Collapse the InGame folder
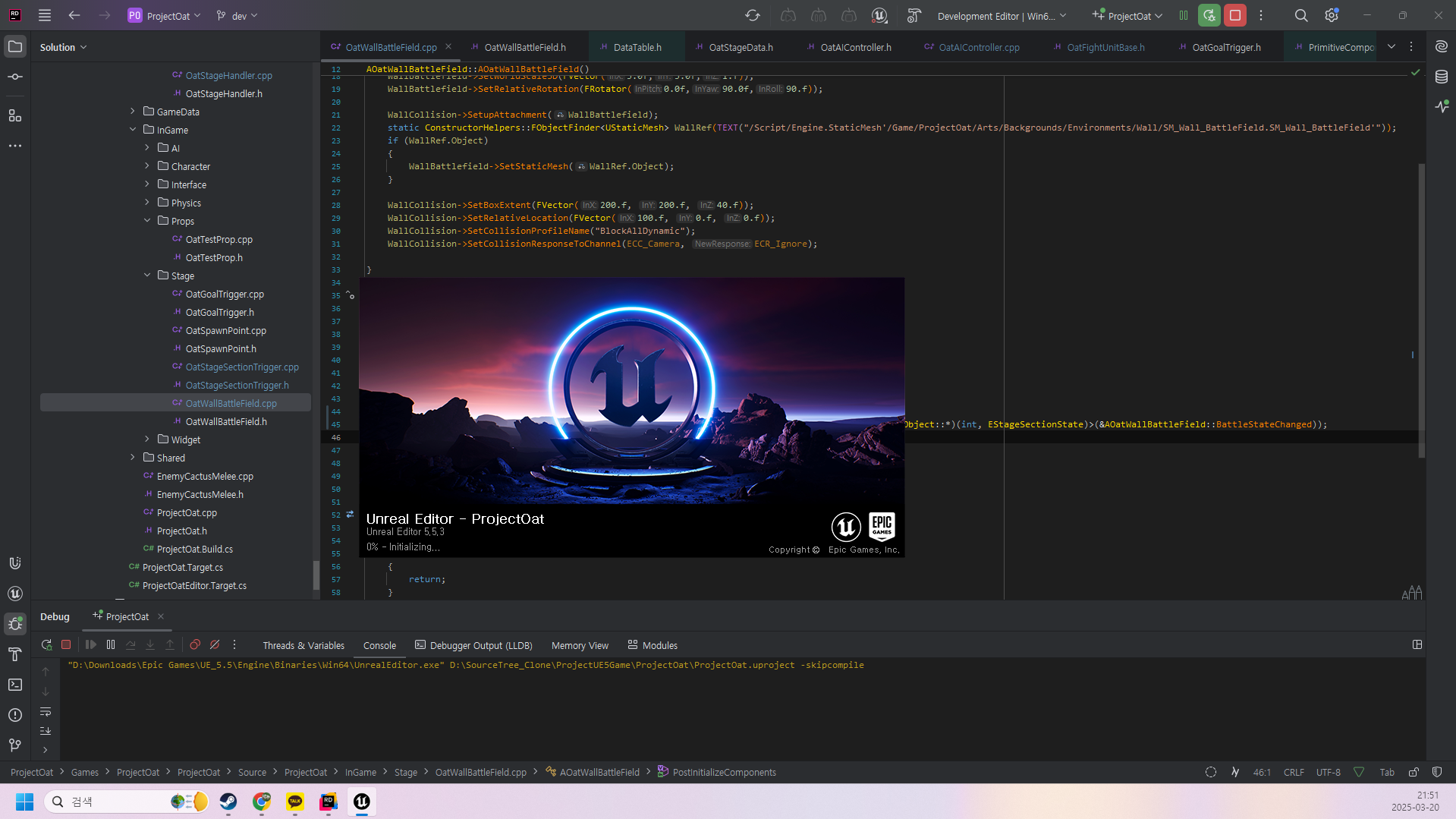This screenshot has width=1456, height=819. [133, 130]
